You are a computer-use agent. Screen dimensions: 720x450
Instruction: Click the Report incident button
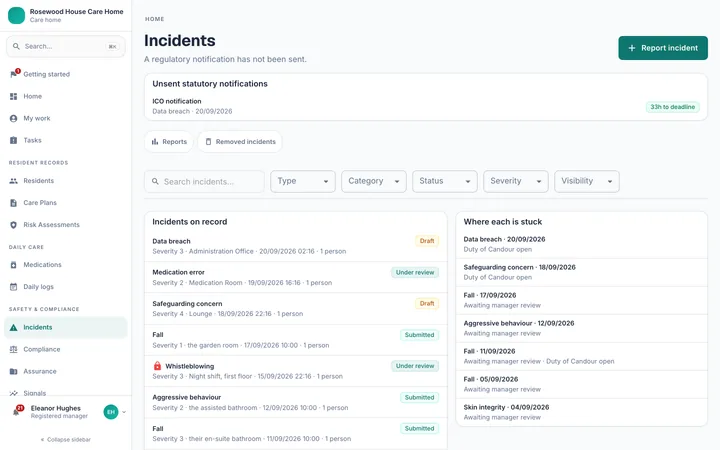pos(663,48)
